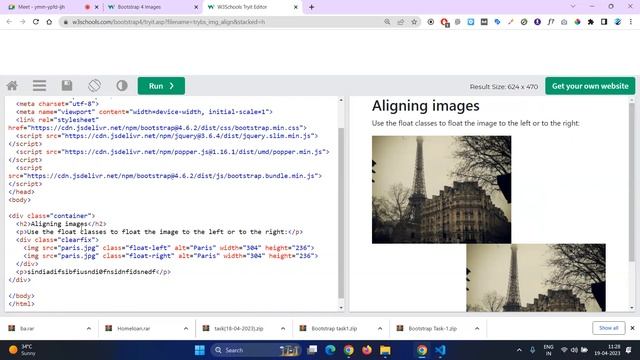
Task: Expand options for ba.rar download
Action: click(x=89, y=328)
